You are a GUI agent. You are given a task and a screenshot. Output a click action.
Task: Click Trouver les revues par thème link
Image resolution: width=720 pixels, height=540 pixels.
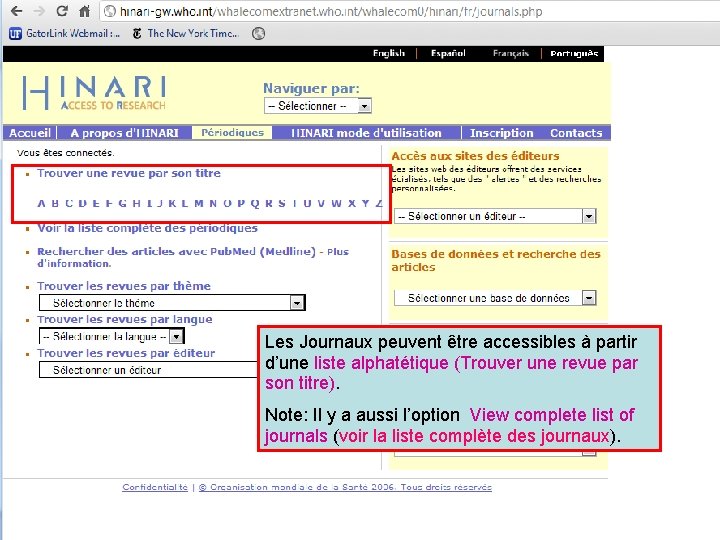(x=124, y=286)
